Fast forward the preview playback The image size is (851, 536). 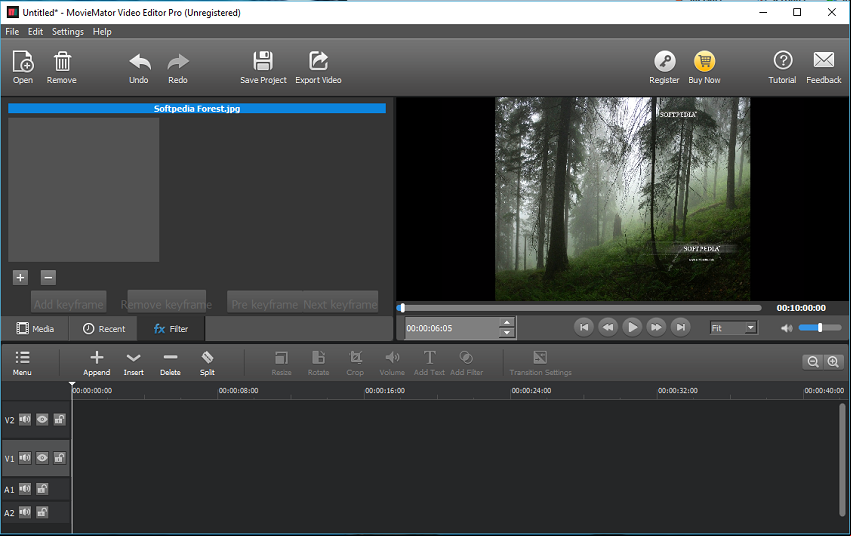pyautogui.click(x=656, y=327)
